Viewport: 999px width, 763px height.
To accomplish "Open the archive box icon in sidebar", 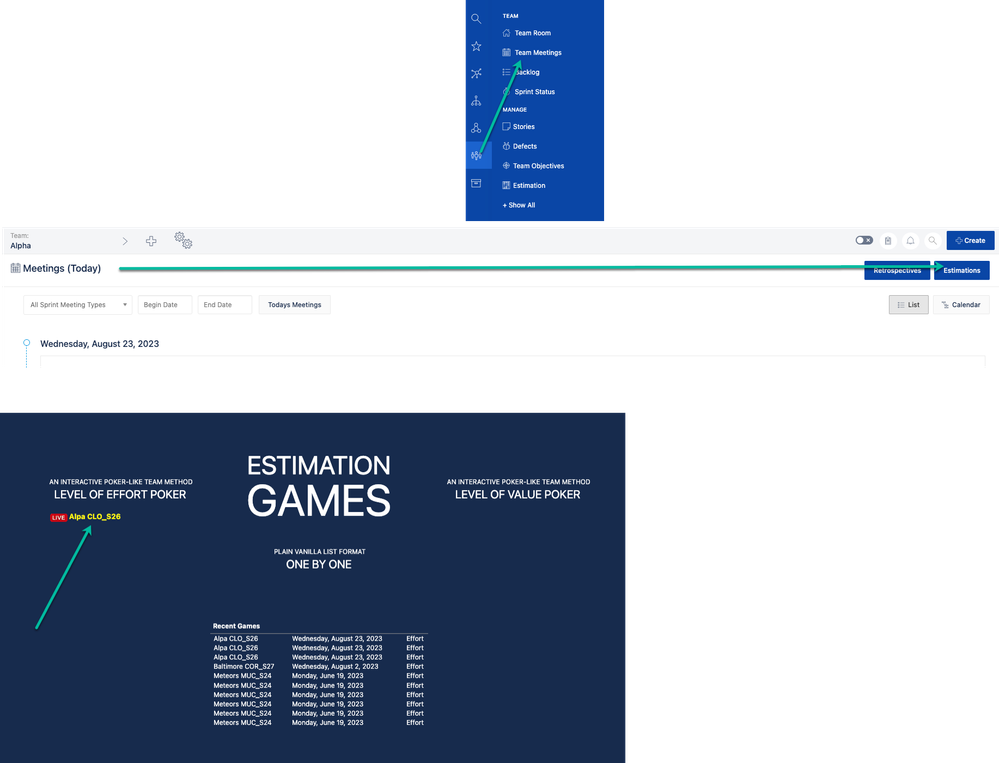I will [476, 183].
